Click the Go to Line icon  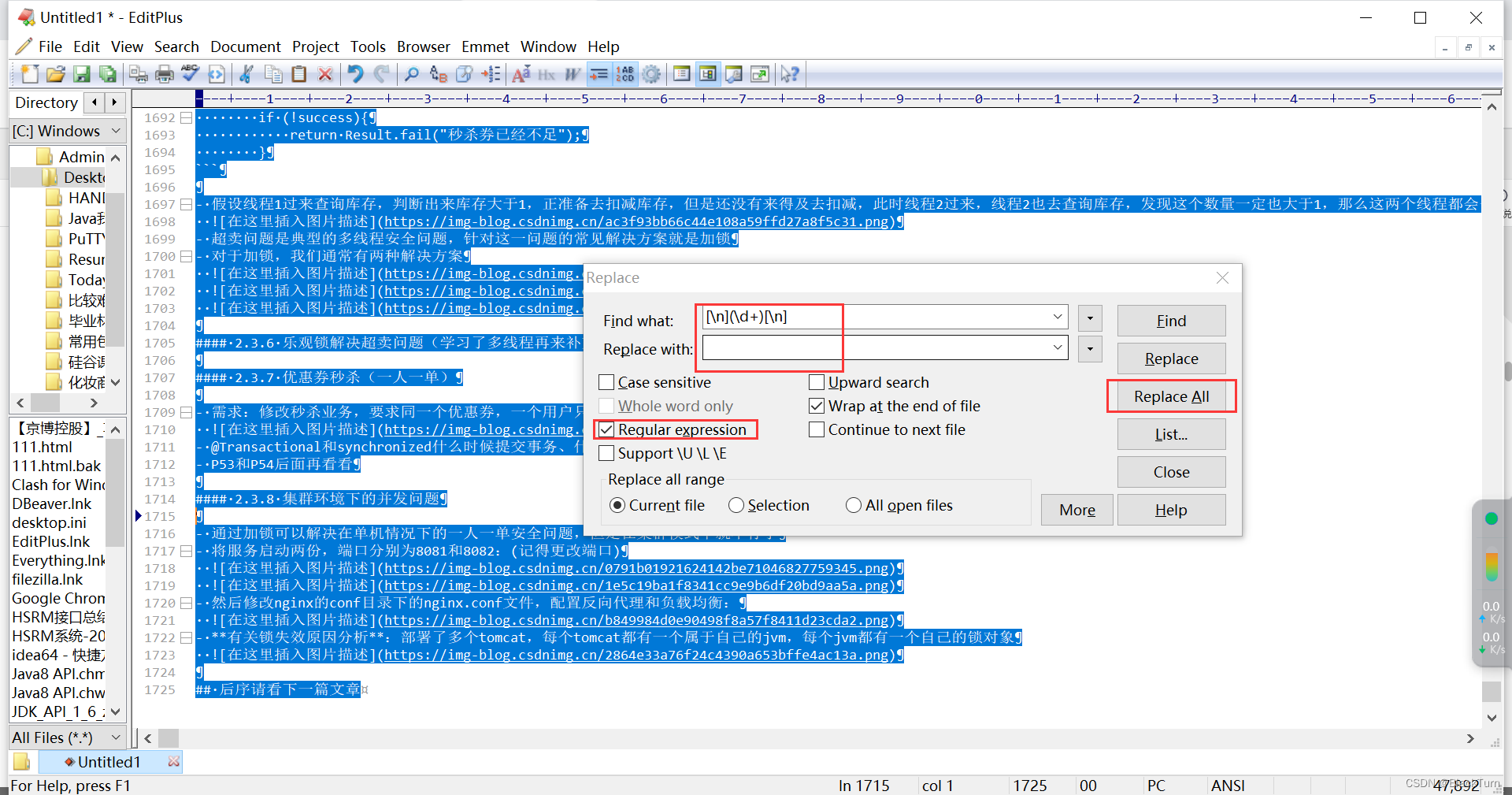[491, 74]
